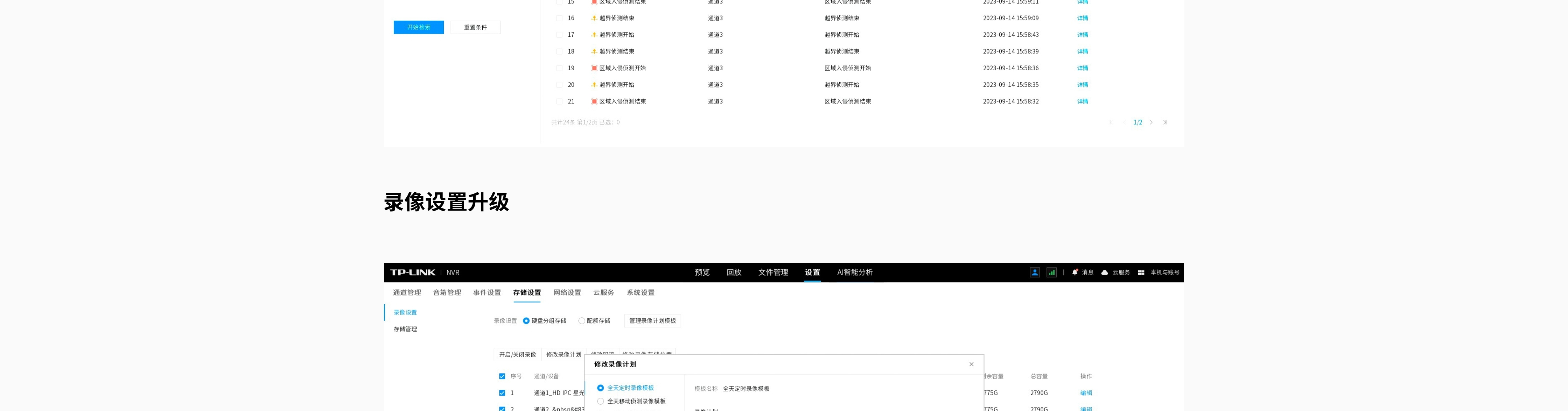Tick the checkbox for event row 19
This screenshot has width=1568, height=411.
coord(559,68)
